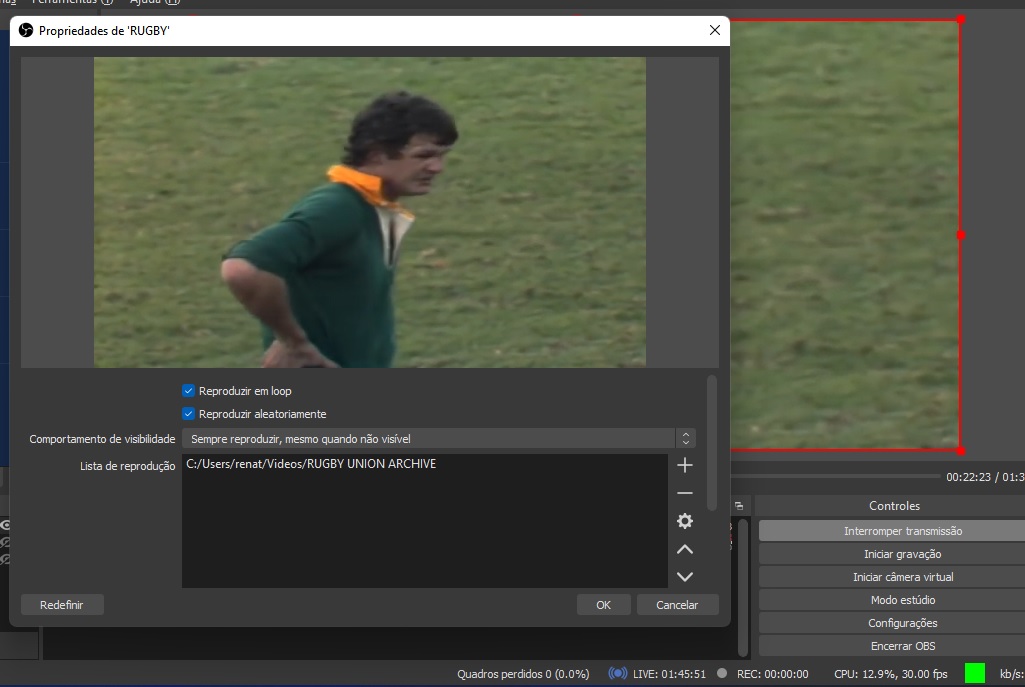Add a new entry to the playlist
The height and width of the screenshot is (687, 1025).
[684, 465]
